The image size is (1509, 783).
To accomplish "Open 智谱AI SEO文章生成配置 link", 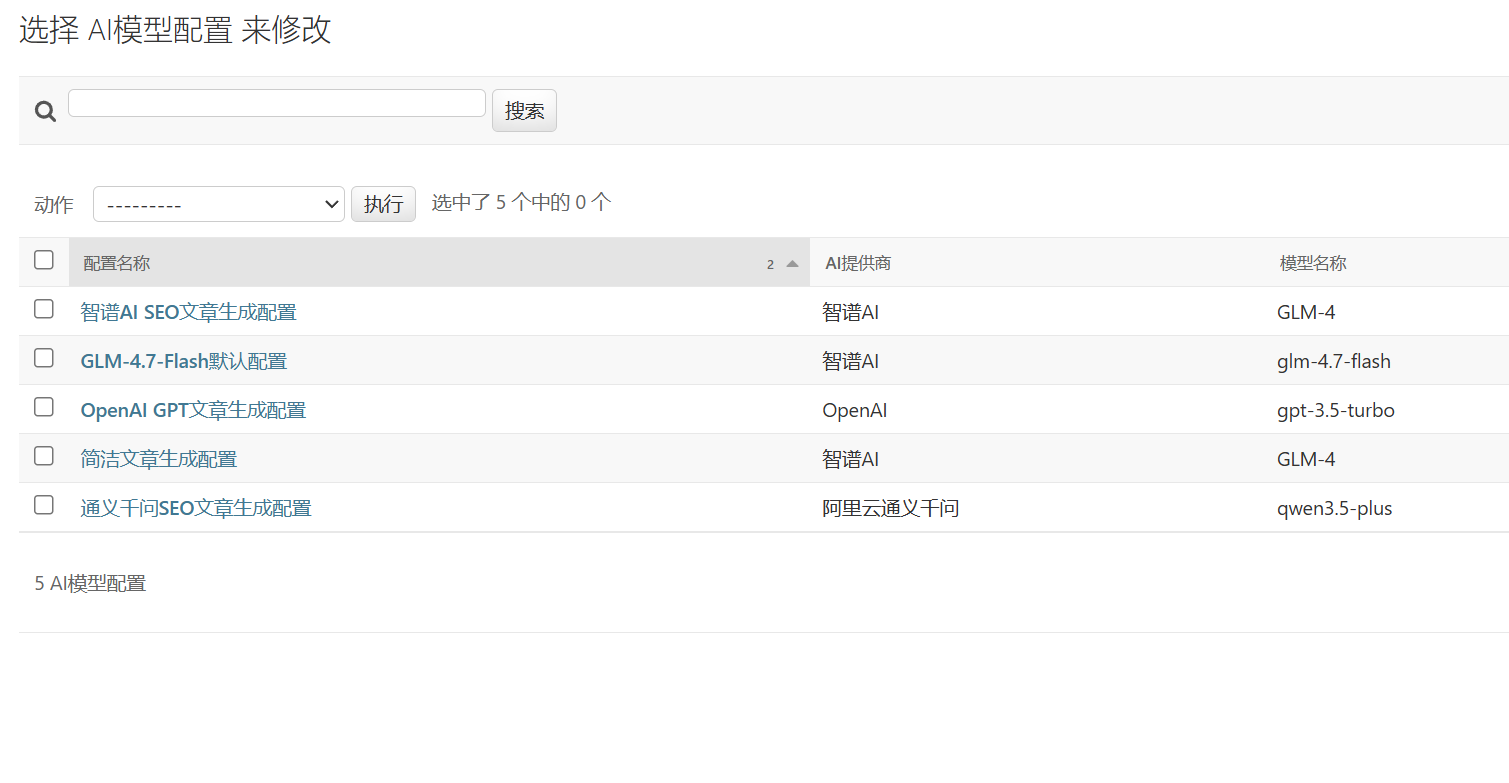I will (x=188, y=312).
